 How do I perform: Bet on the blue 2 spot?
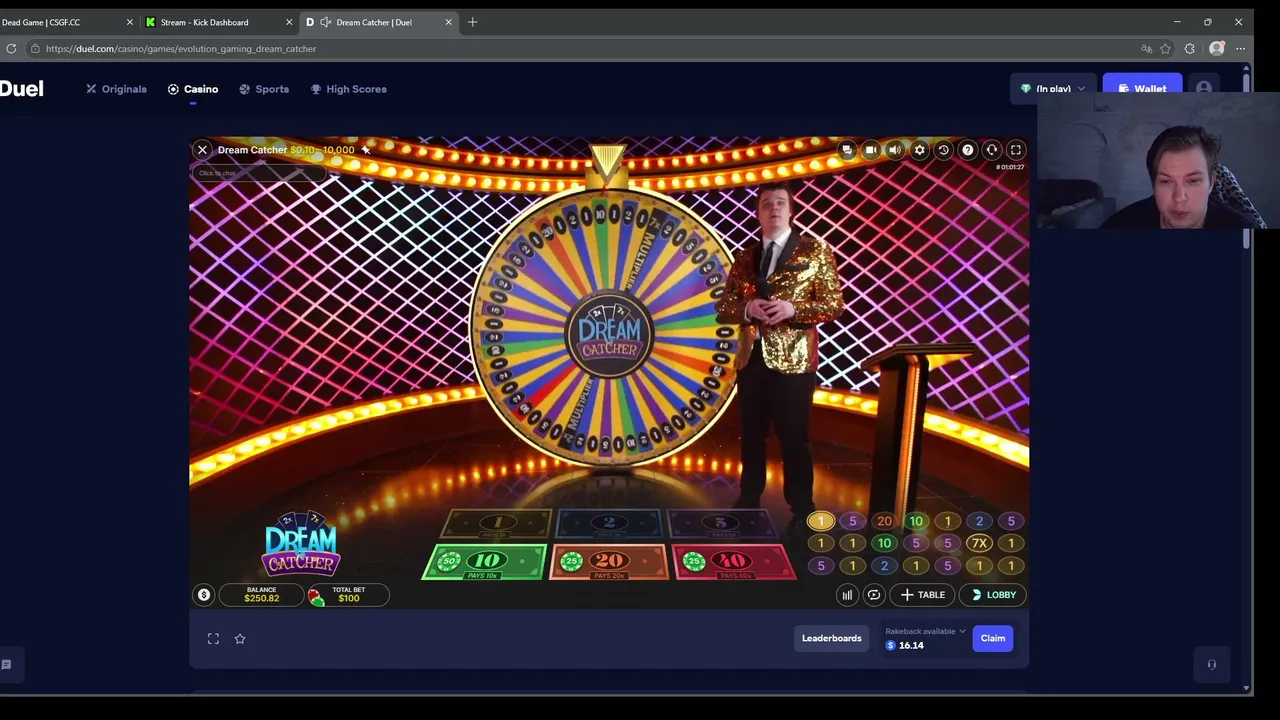click(608, 523)
